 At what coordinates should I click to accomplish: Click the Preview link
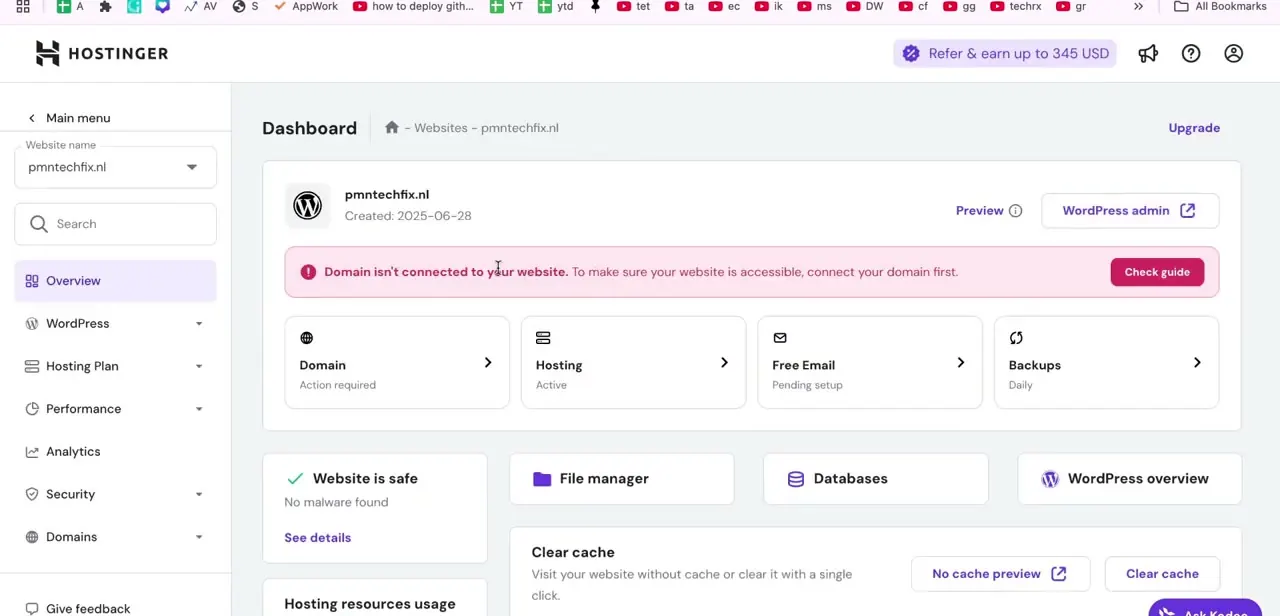979,211
